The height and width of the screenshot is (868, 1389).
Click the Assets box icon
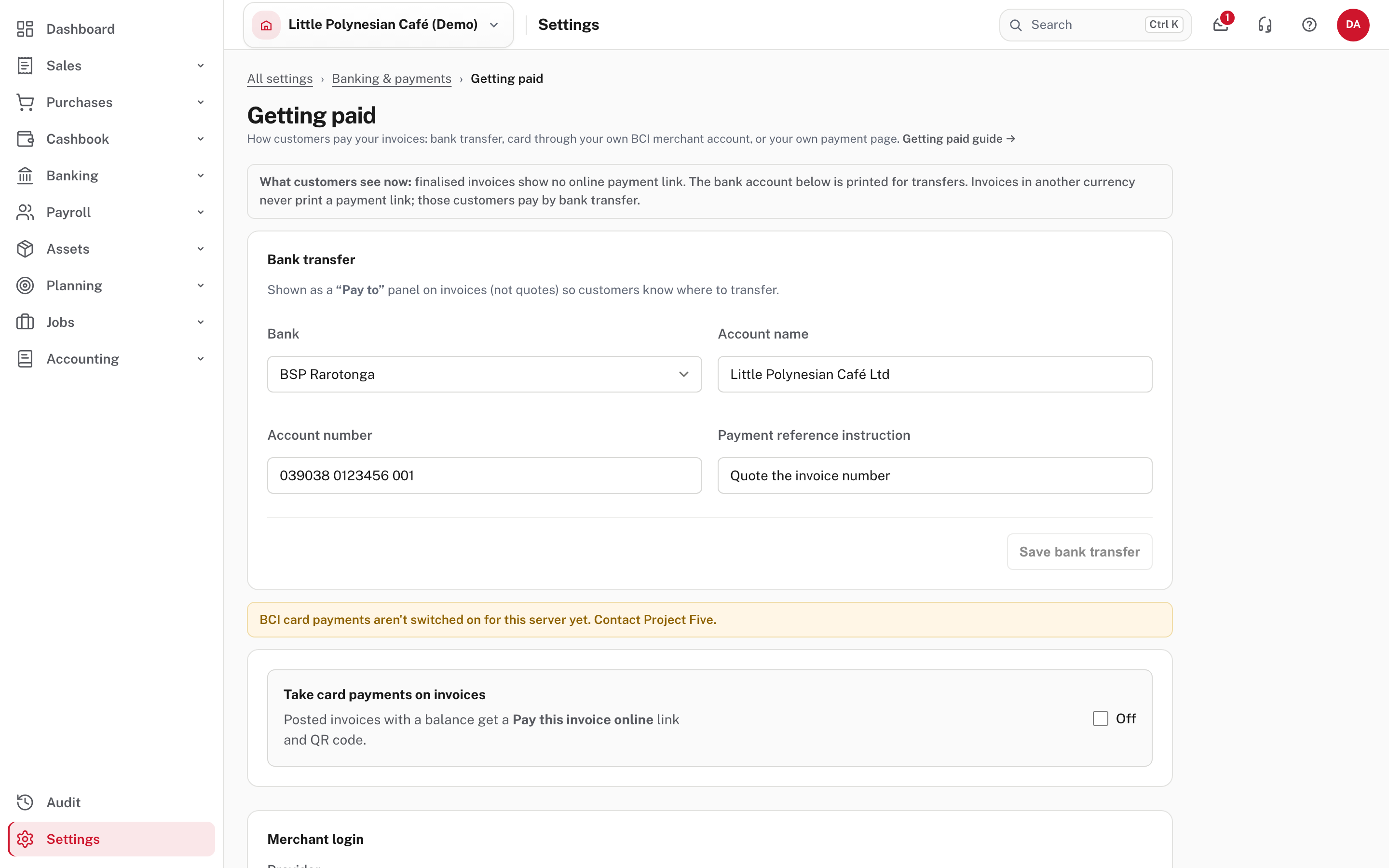(25, 248)
